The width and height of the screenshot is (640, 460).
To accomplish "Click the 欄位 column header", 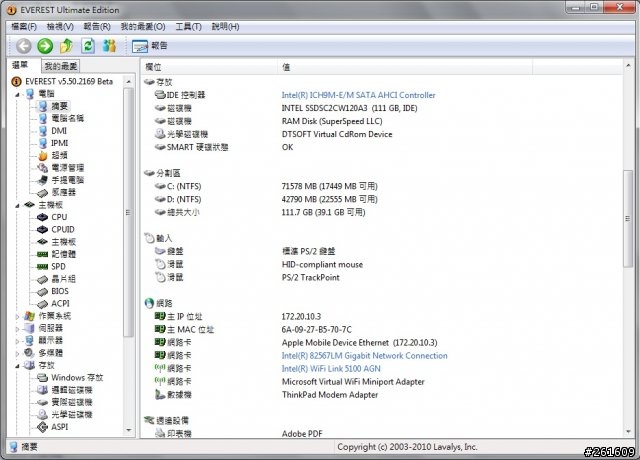I will point(209,67).
